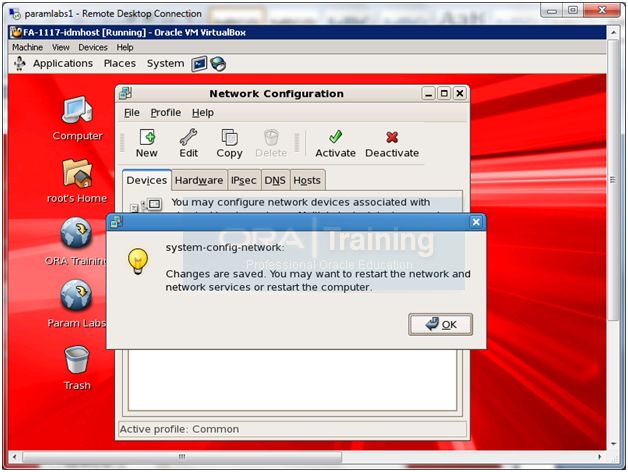
Task: Switch to the Hardware tab
Action: [199, 180]
